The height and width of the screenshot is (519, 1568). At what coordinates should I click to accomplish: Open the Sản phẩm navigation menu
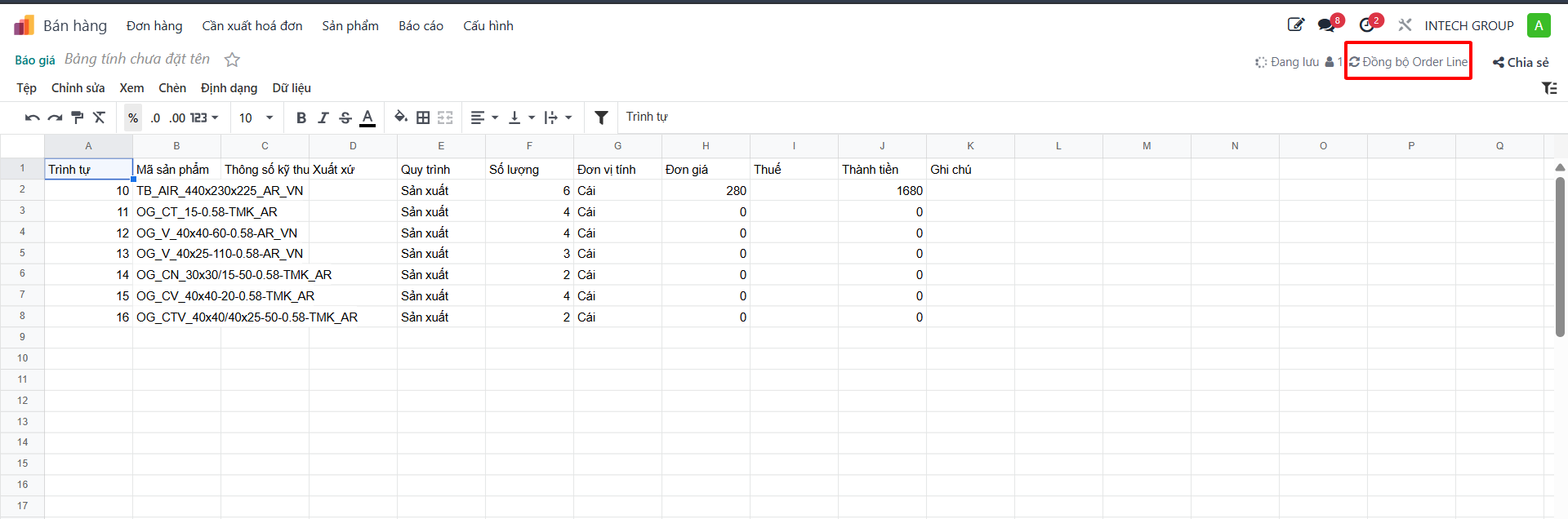point(350,26)
